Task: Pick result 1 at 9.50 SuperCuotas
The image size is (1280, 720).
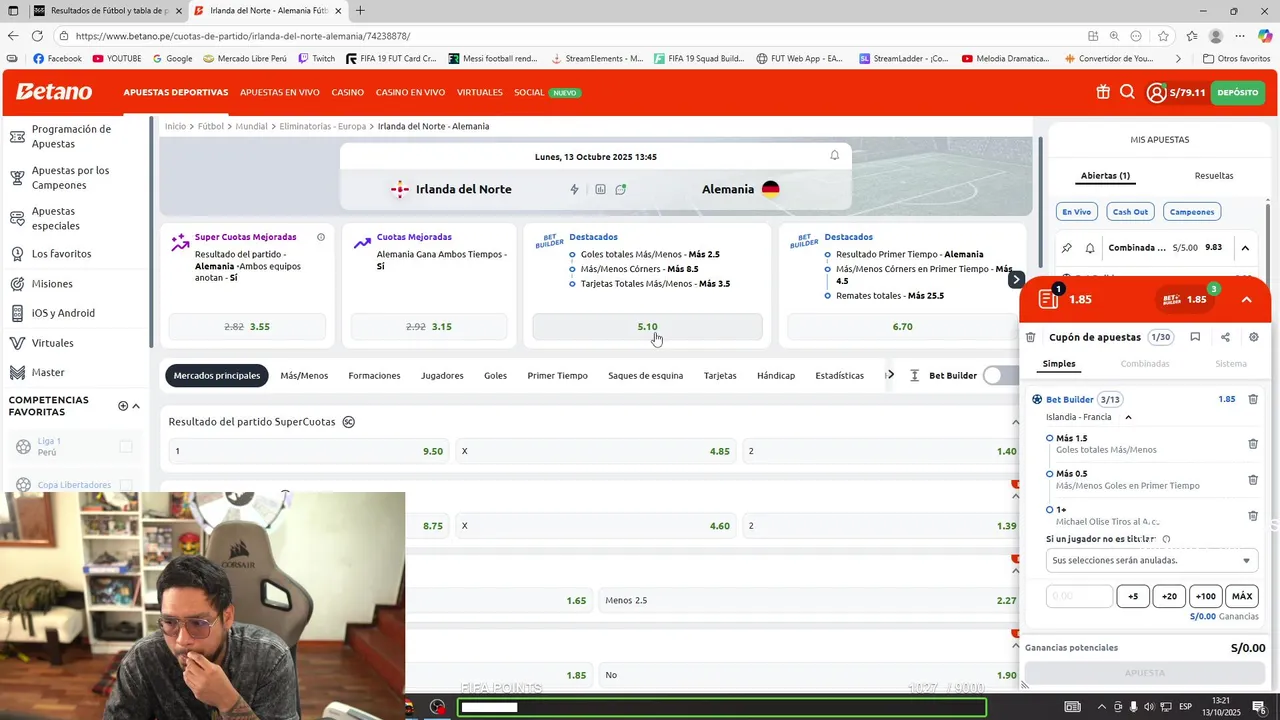Action: (308, 451)
